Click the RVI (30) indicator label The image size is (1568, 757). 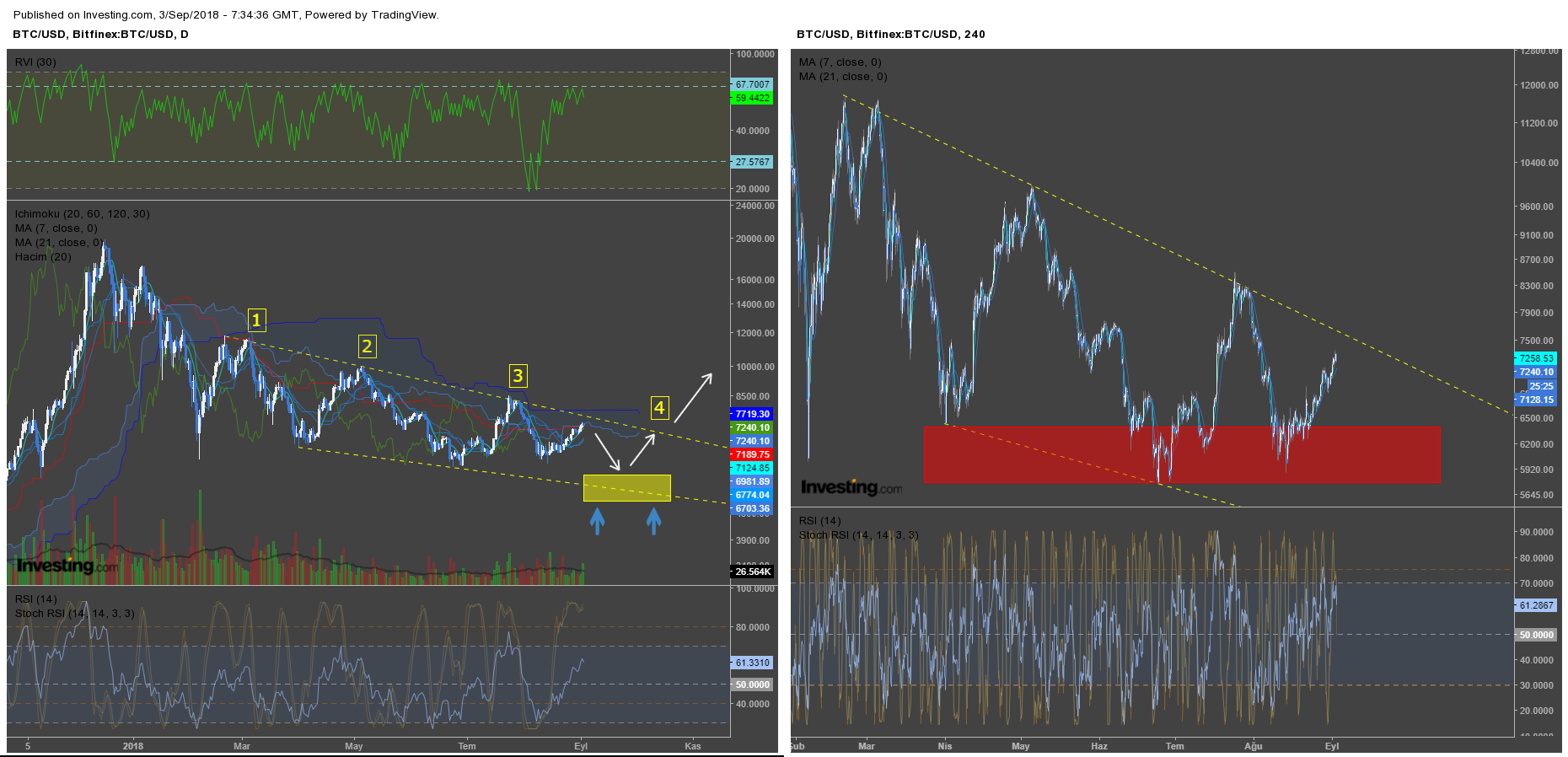35,62
